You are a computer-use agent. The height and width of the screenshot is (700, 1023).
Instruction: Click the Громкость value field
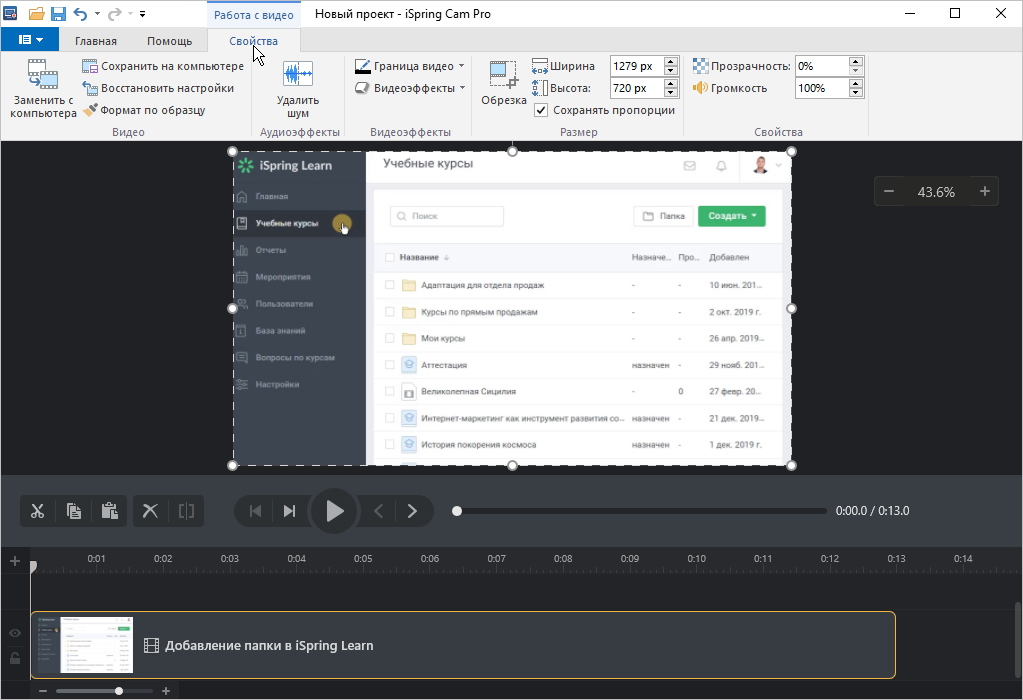tap(822, 88)
